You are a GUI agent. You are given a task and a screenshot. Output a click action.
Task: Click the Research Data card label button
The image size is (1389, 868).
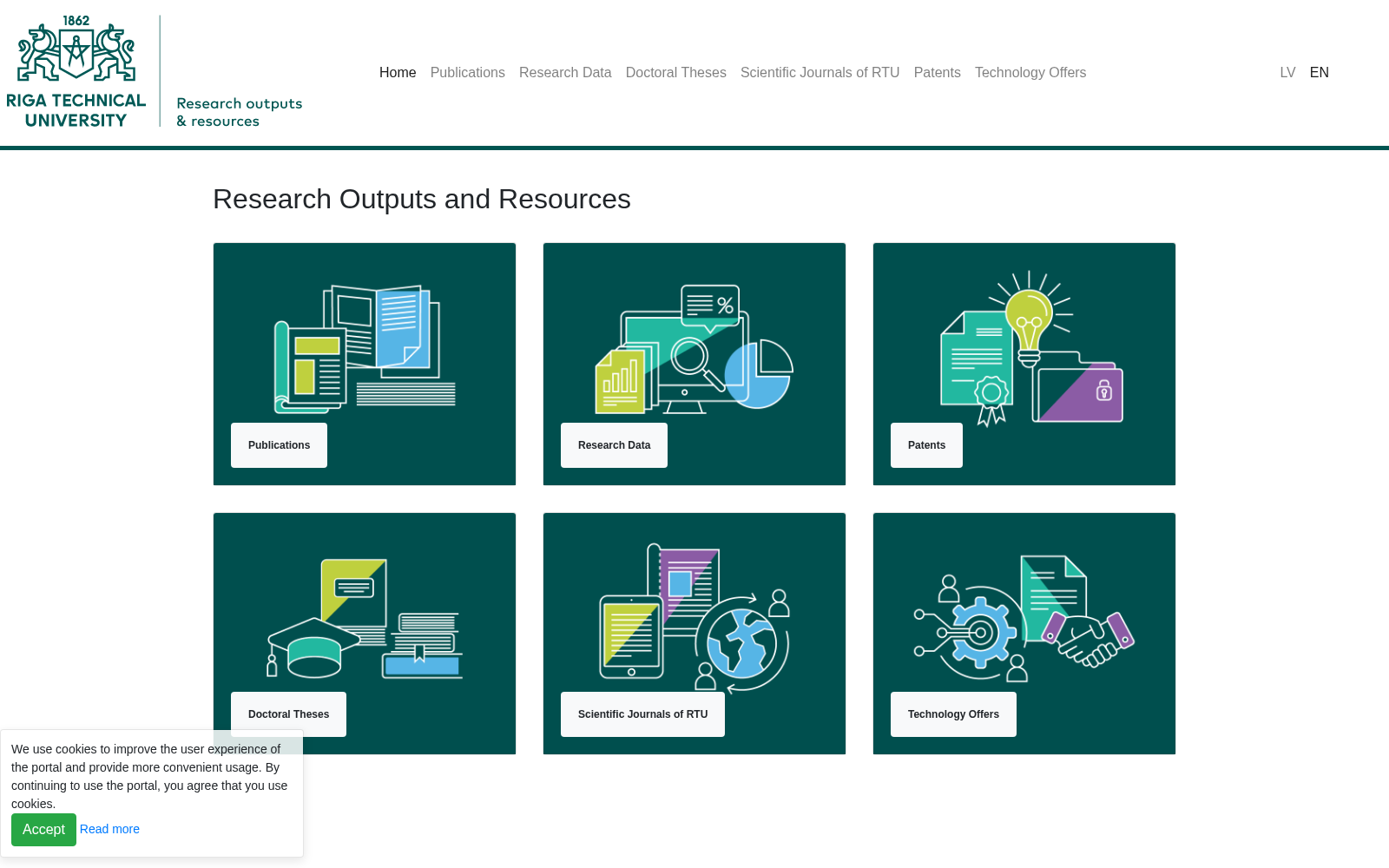[614, 445]
